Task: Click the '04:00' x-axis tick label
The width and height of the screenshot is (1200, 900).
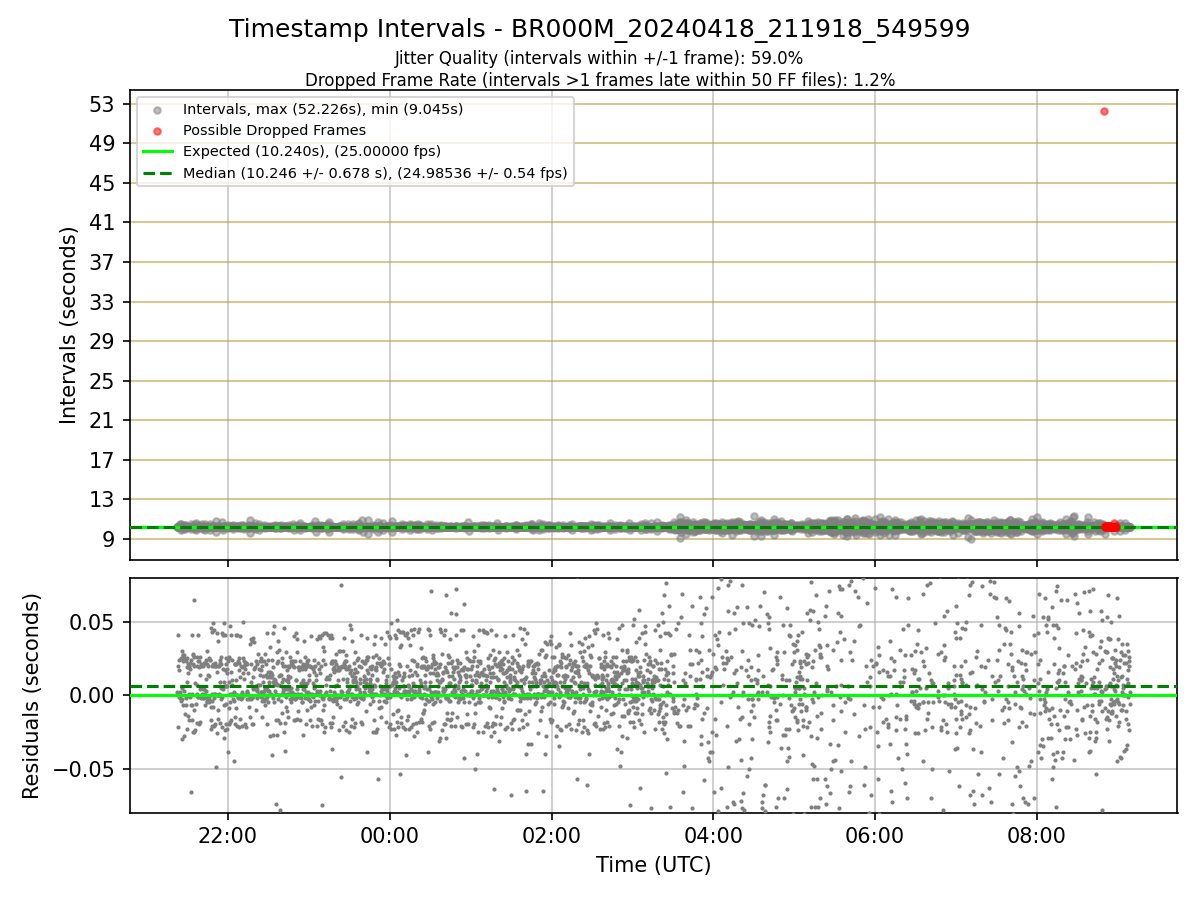Action: coord(713,834)
